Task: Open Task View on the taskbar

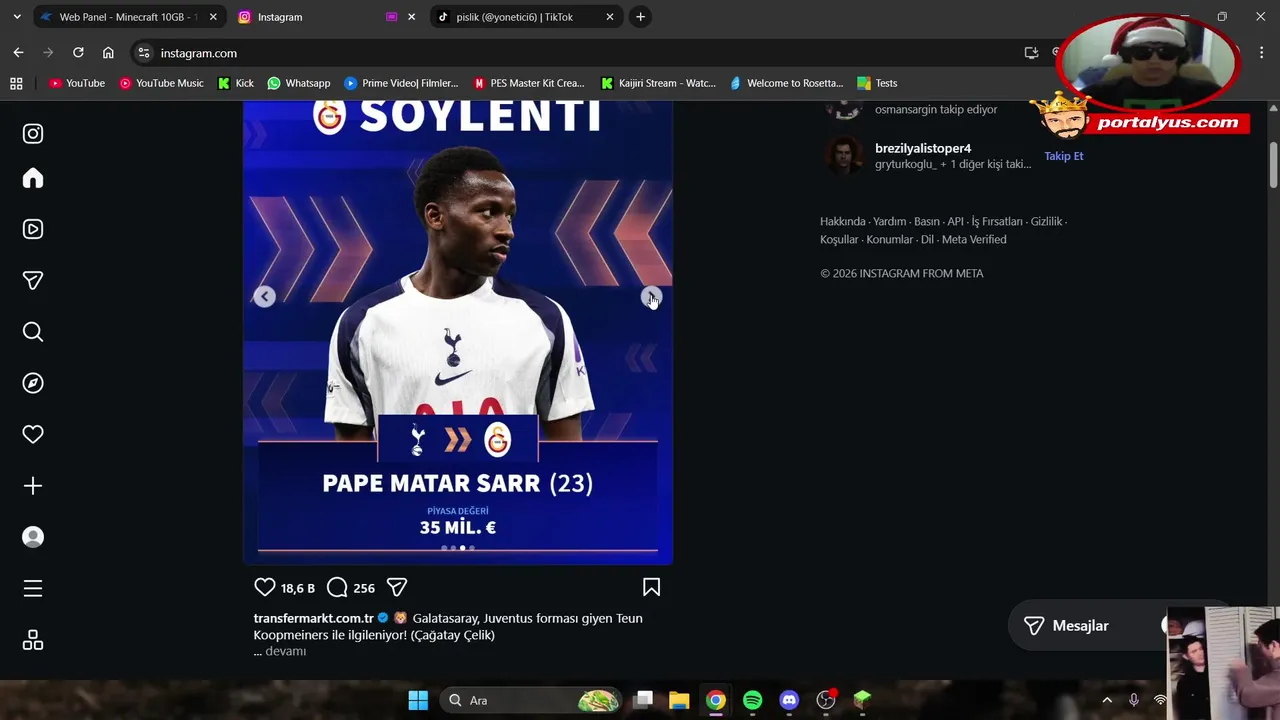Action: (643, 700)
